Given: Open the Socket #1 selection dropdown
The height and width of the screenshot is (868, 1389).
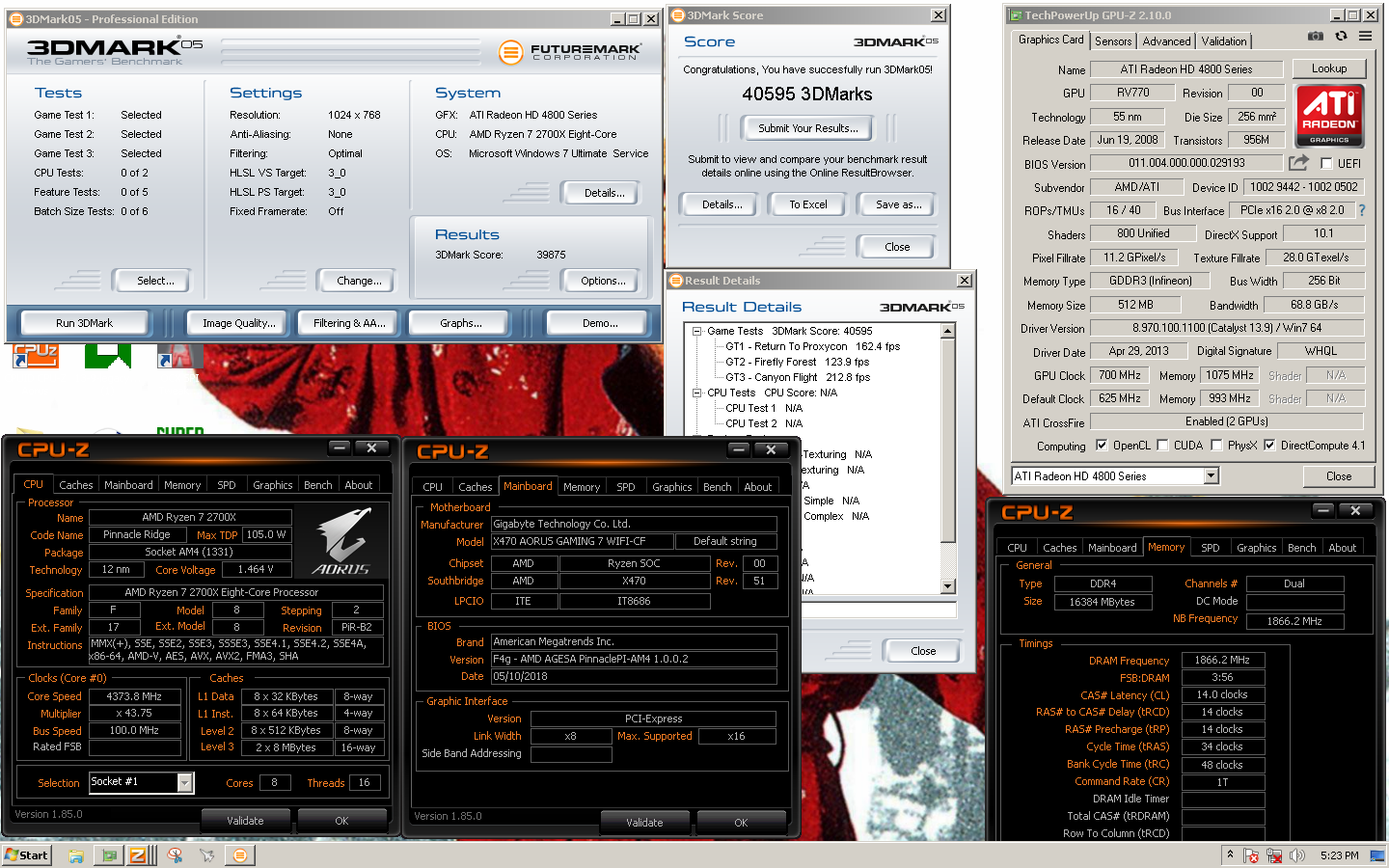Looking at the screenshot, I should (185, 783).
